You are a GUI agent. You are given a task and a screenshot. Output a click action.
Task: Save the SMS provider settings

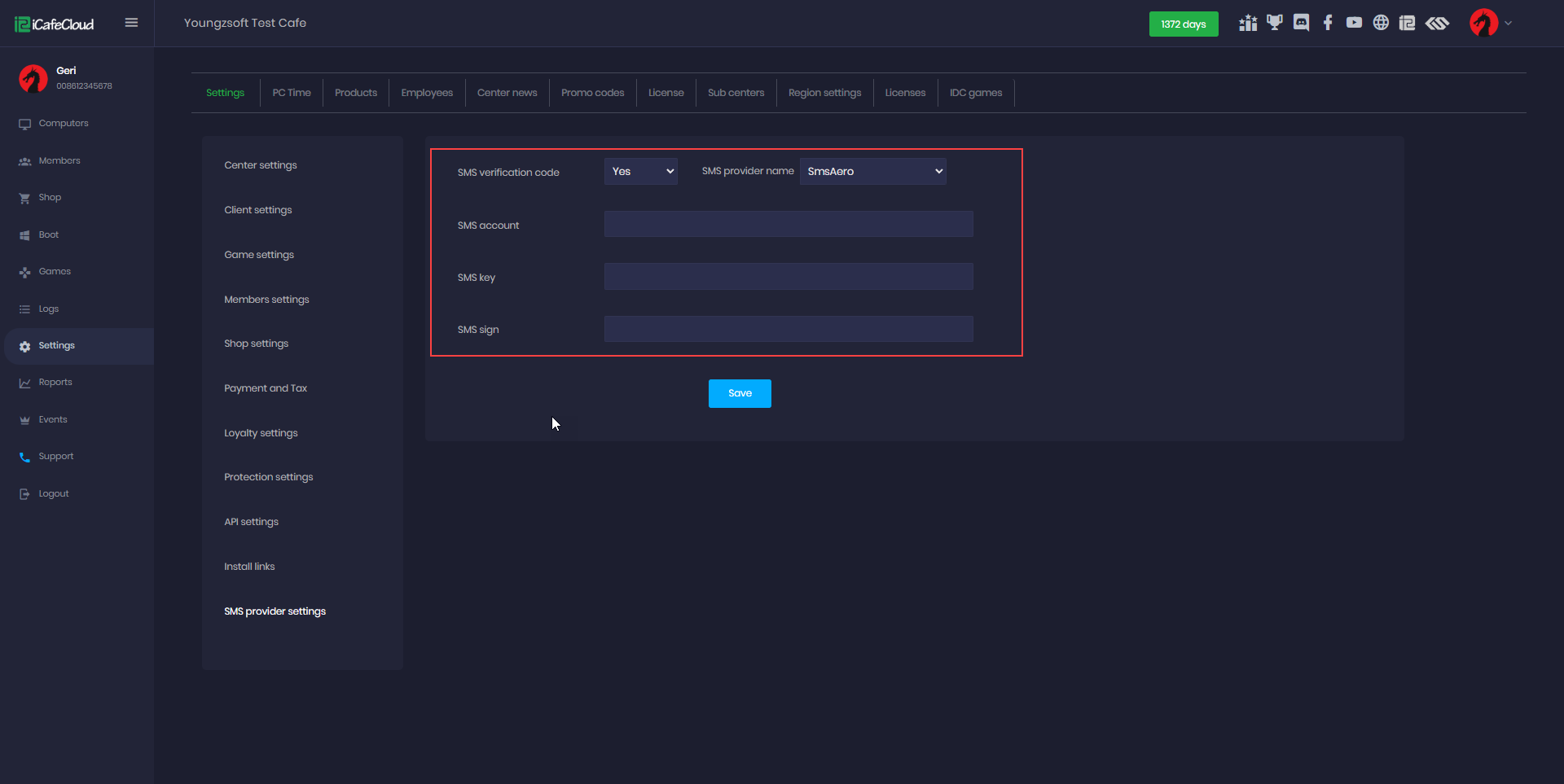pyautogui.click(x=740, y=393)
